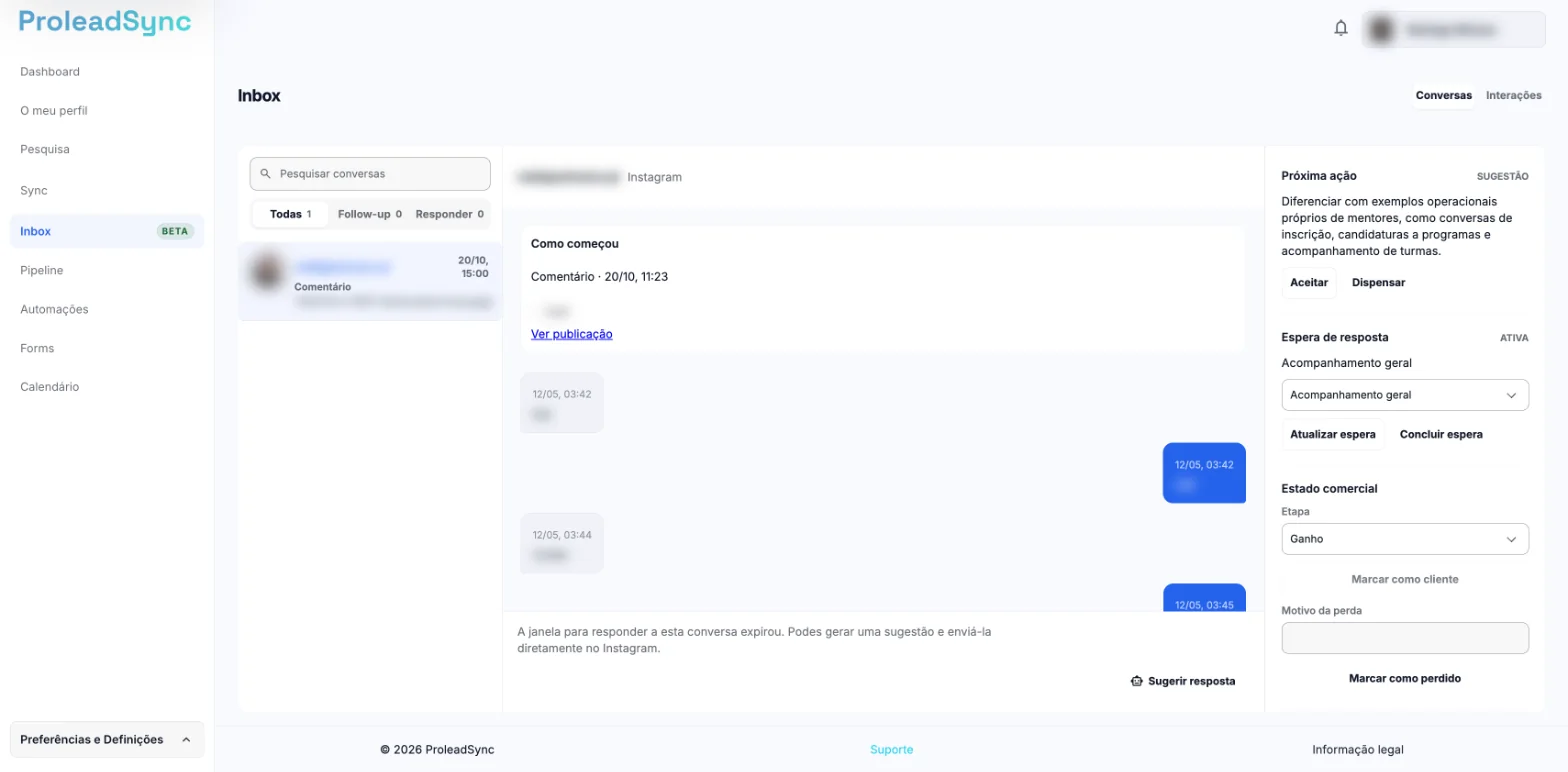Open Calendário page
Image resolution: width=1568 pixels, height=772 pixels.
(x=49, y=387)
